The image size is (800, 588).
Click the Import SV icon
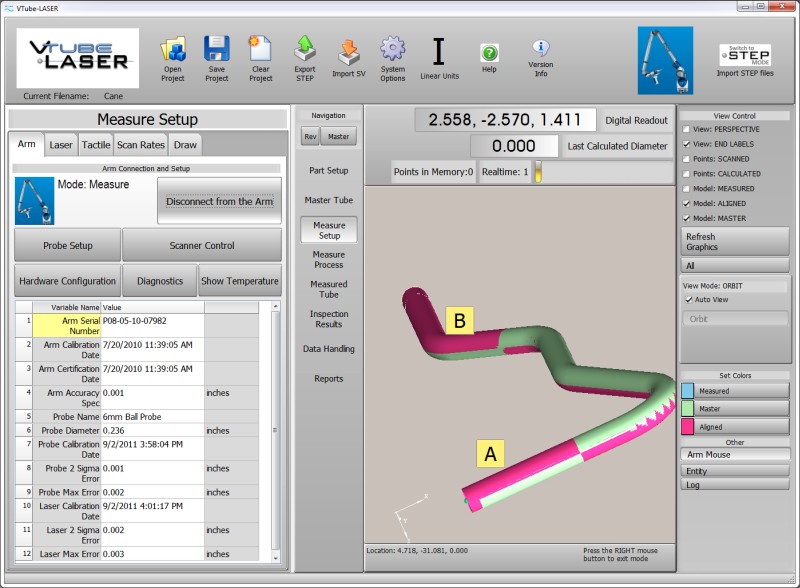(x=349, y=50)
